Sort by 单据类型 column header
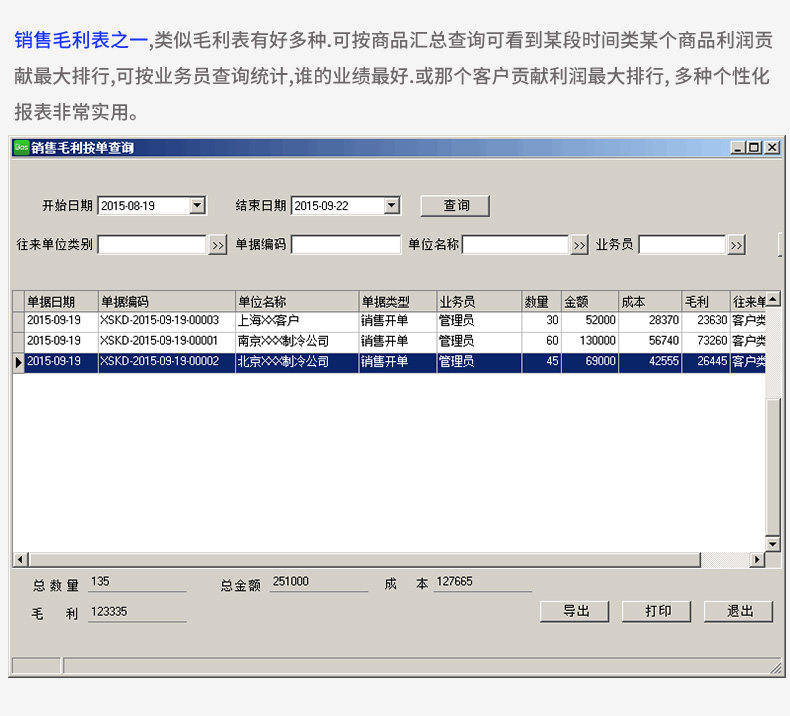The height and width of the screenshot is (716, 790). [398, 301]
